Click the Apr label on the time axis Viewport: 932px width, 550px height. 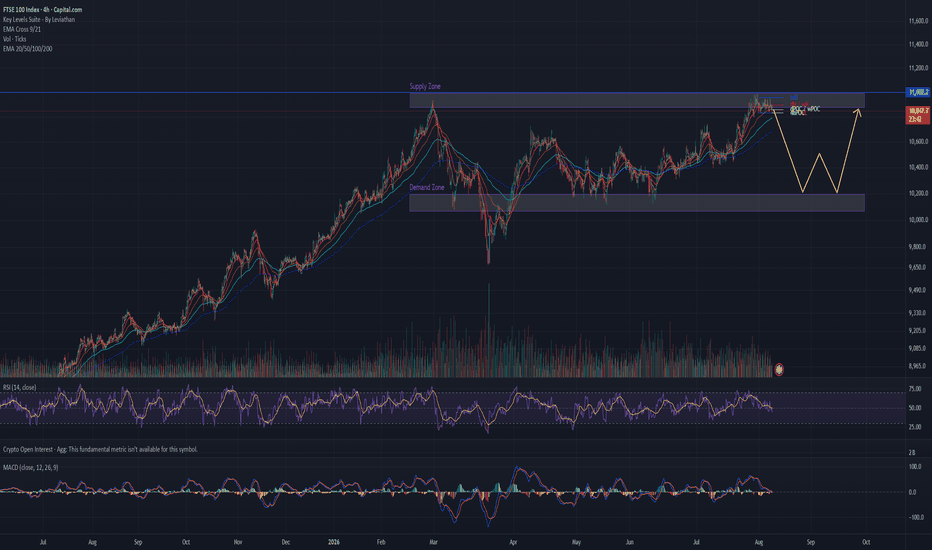(513, 542)
